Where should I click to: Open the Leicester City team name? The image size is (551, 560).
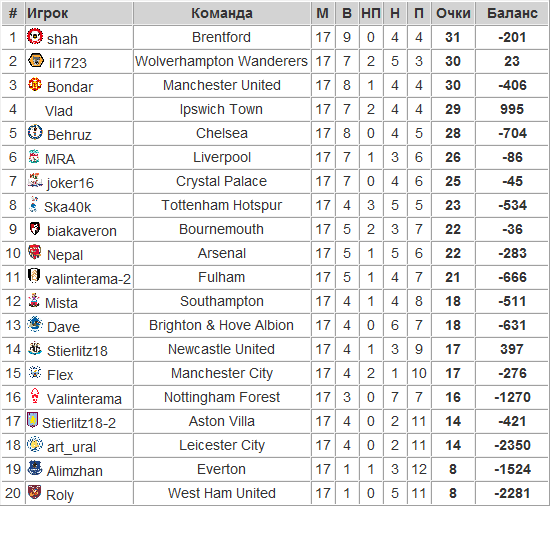point(222,445)
